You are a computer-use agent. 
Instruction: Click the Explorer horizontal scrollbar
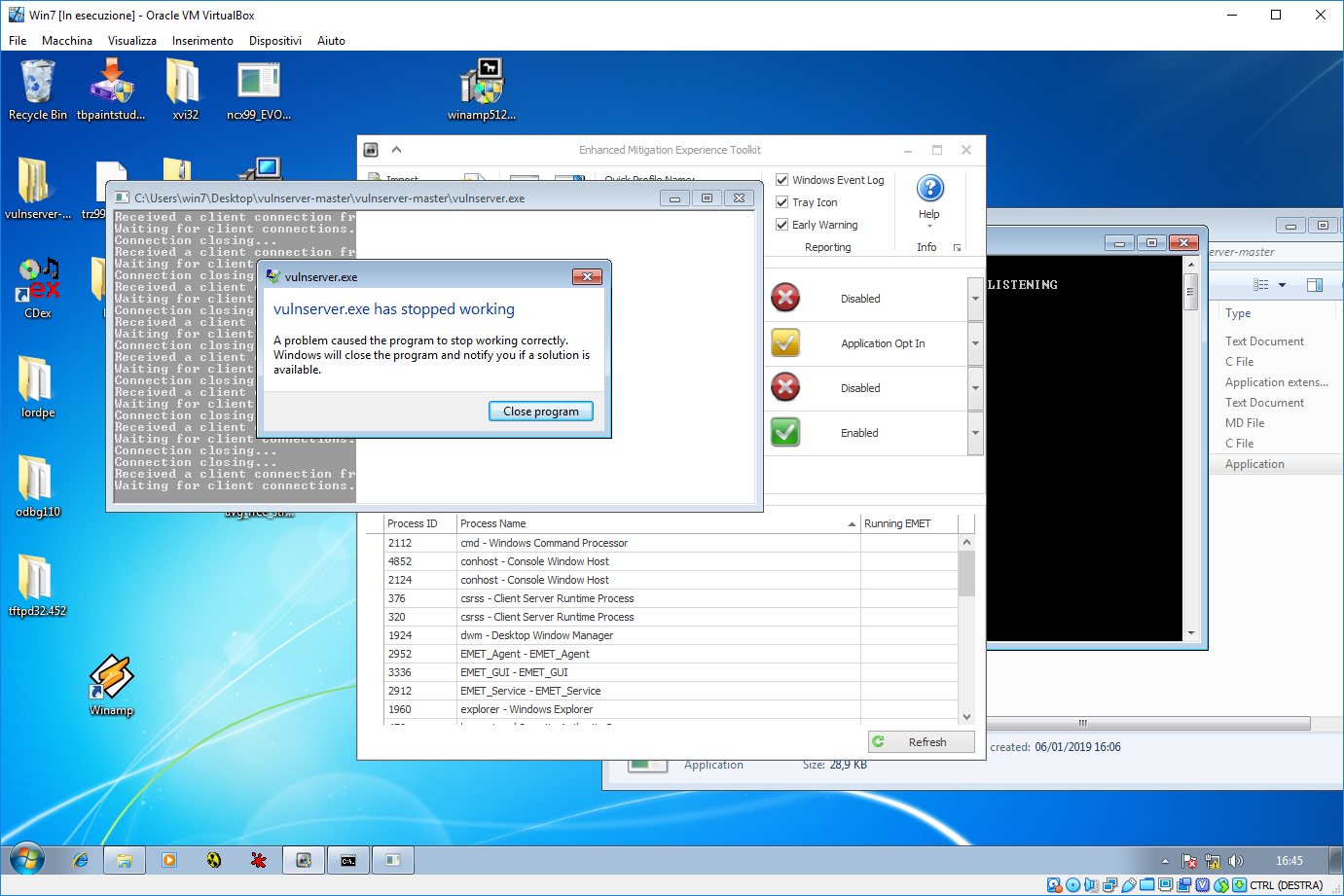point(1148,723)
